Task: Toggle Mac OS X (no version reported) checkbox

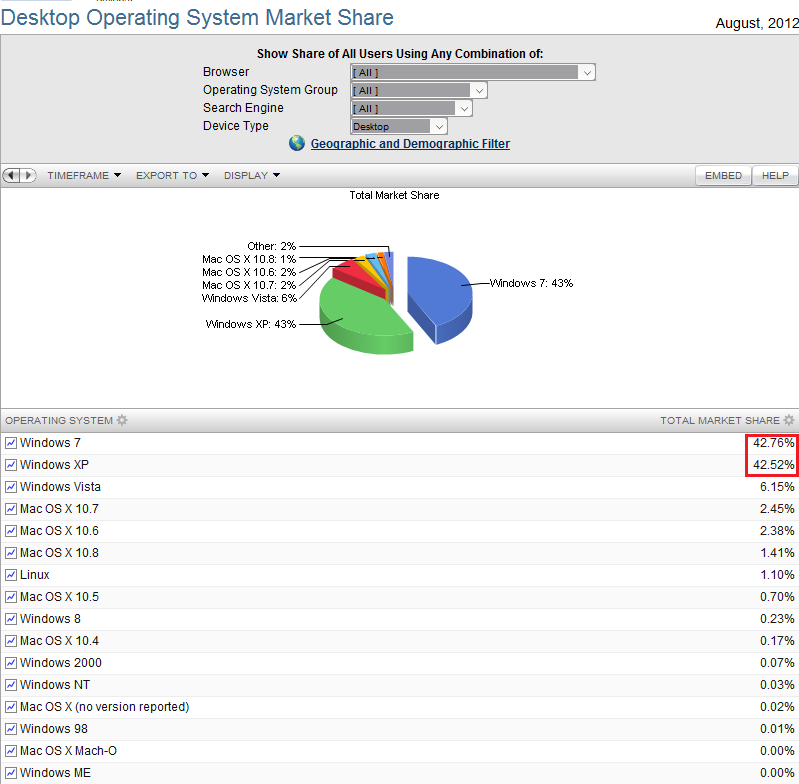Action: (11, 707)
